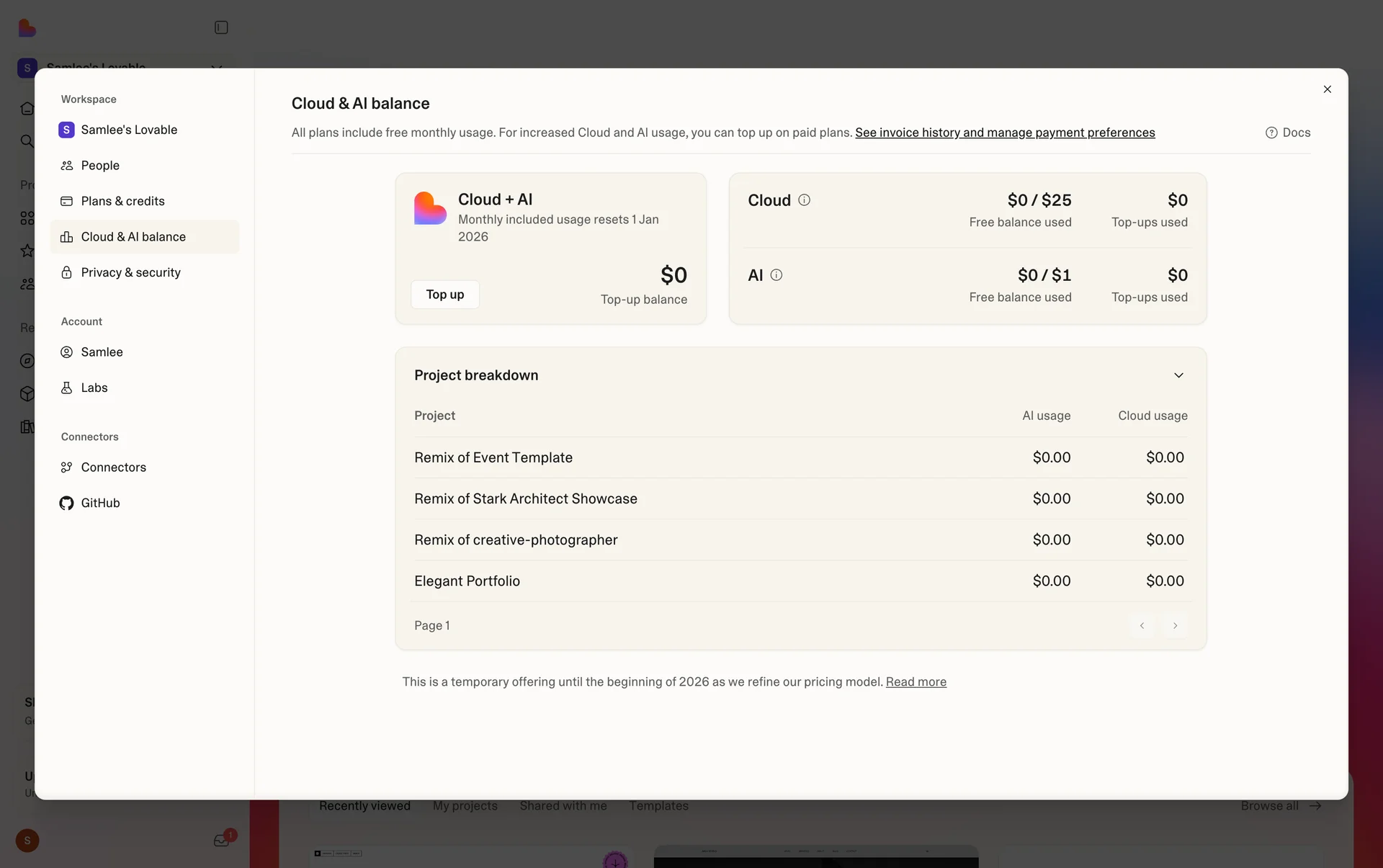
Task: Close the settings dialog
Action: tap(1327, 89)
